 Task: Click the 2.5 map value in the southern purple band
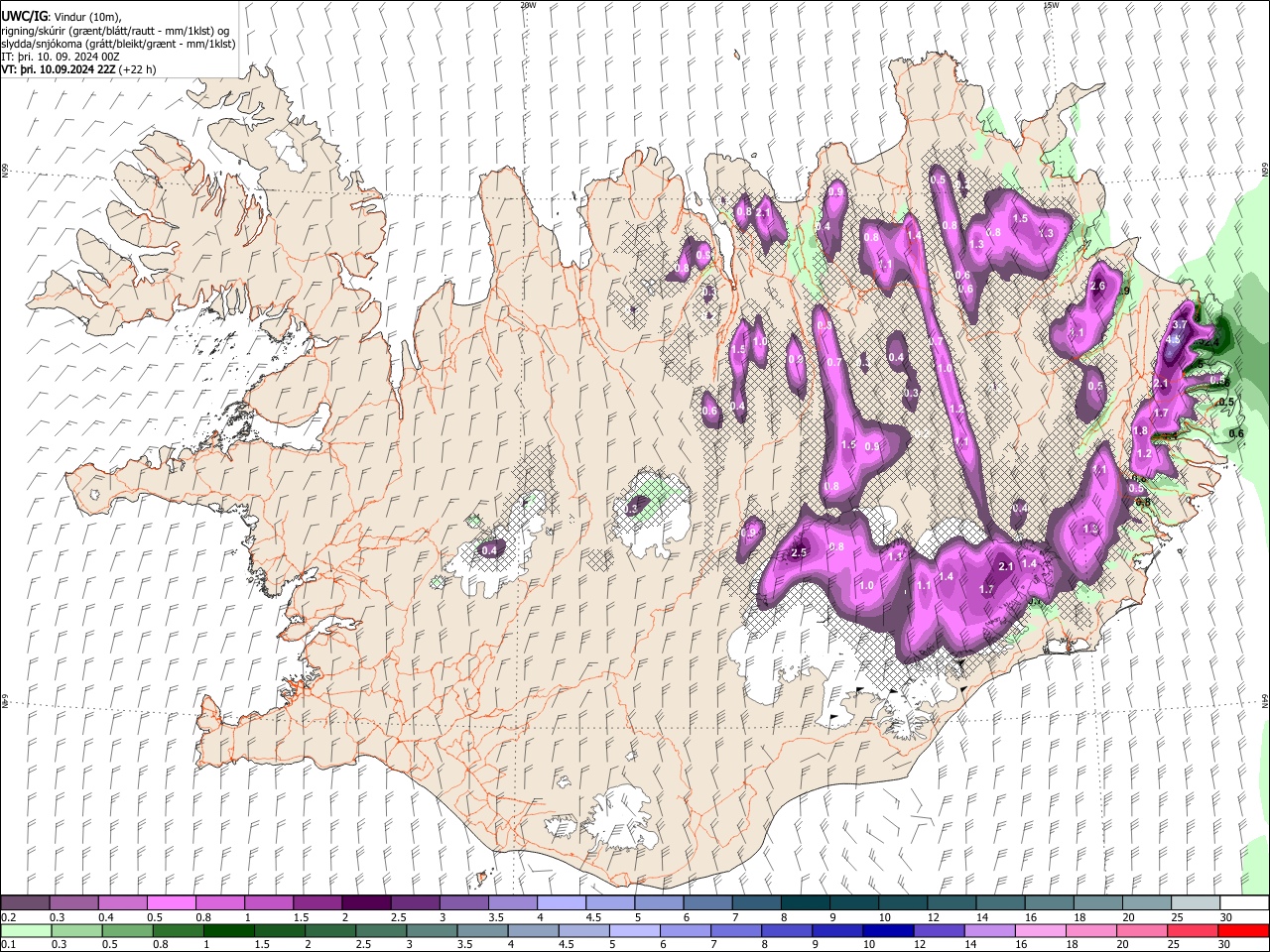point(799,552)
